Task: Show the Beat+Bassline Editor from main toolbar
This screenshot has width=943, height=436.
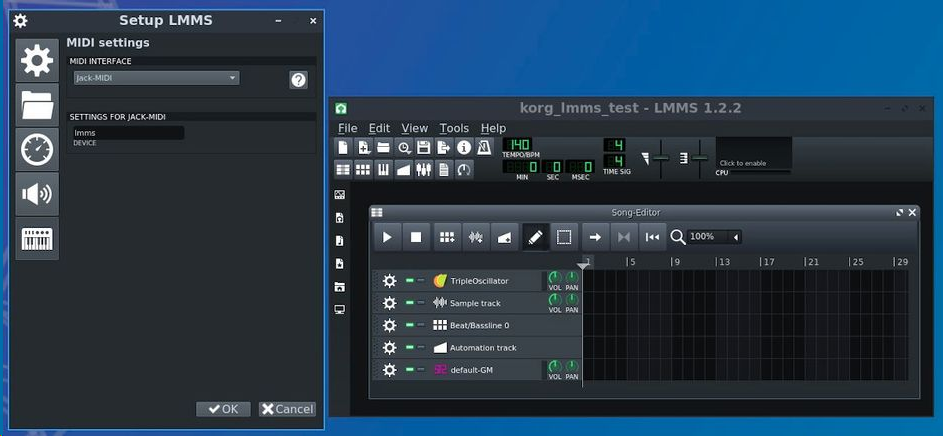Action: point(363,170)
